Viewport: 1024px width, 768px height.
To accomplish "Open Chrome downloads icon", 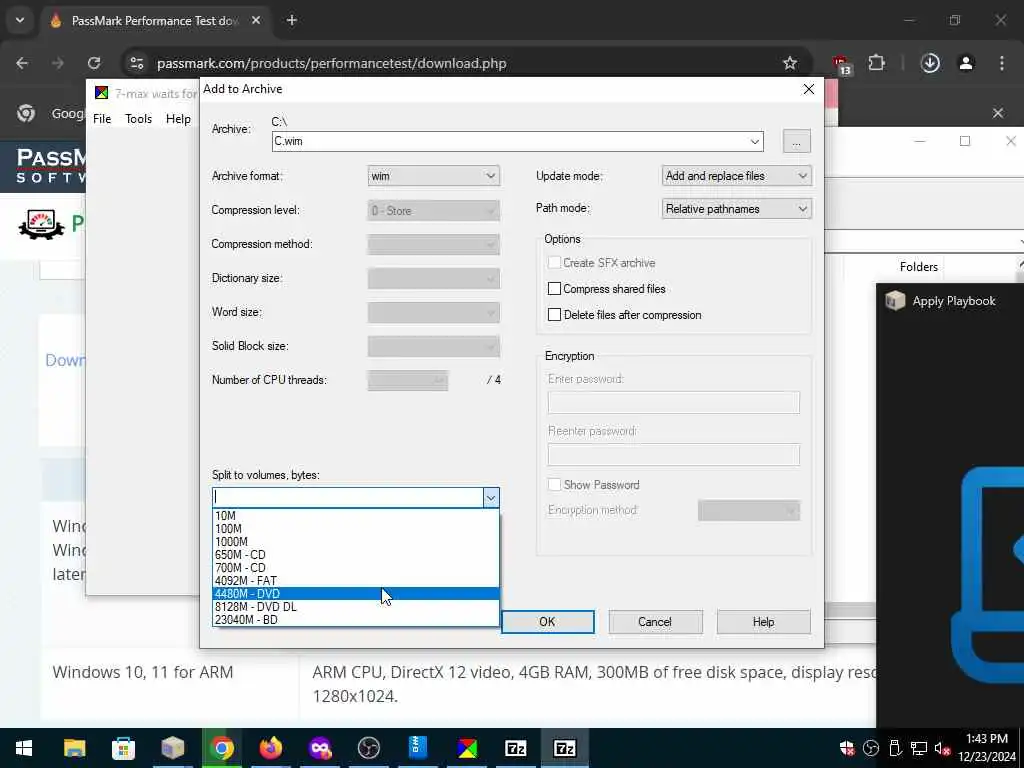I will coord(930,63).
